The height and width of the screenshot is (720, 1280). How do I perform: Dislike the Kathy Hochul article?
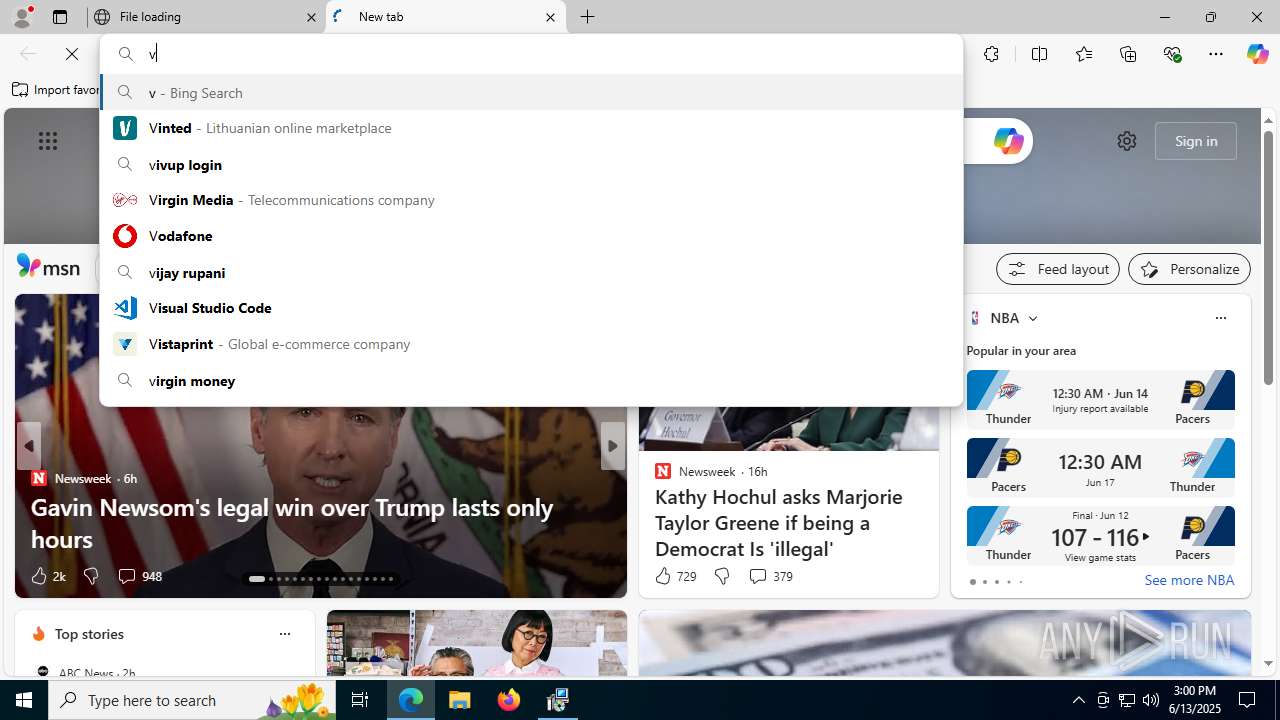721,576
